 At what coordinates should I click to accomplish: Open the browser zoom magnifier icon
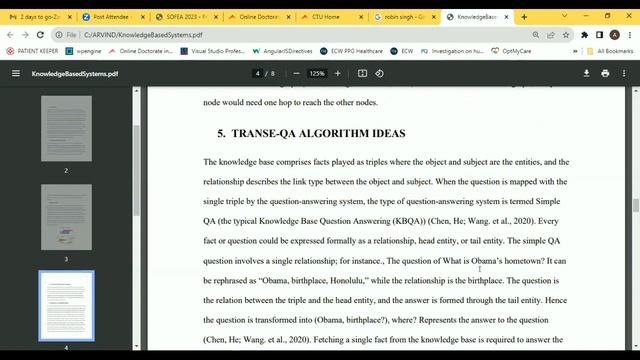pos(536,35)
